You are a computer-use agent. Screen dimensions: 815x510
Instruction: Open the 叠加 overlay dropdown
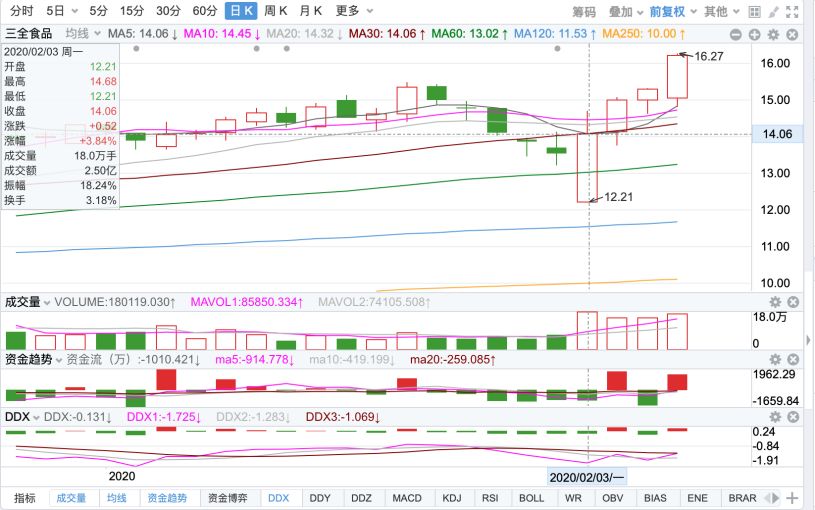(x=626, y=11)
